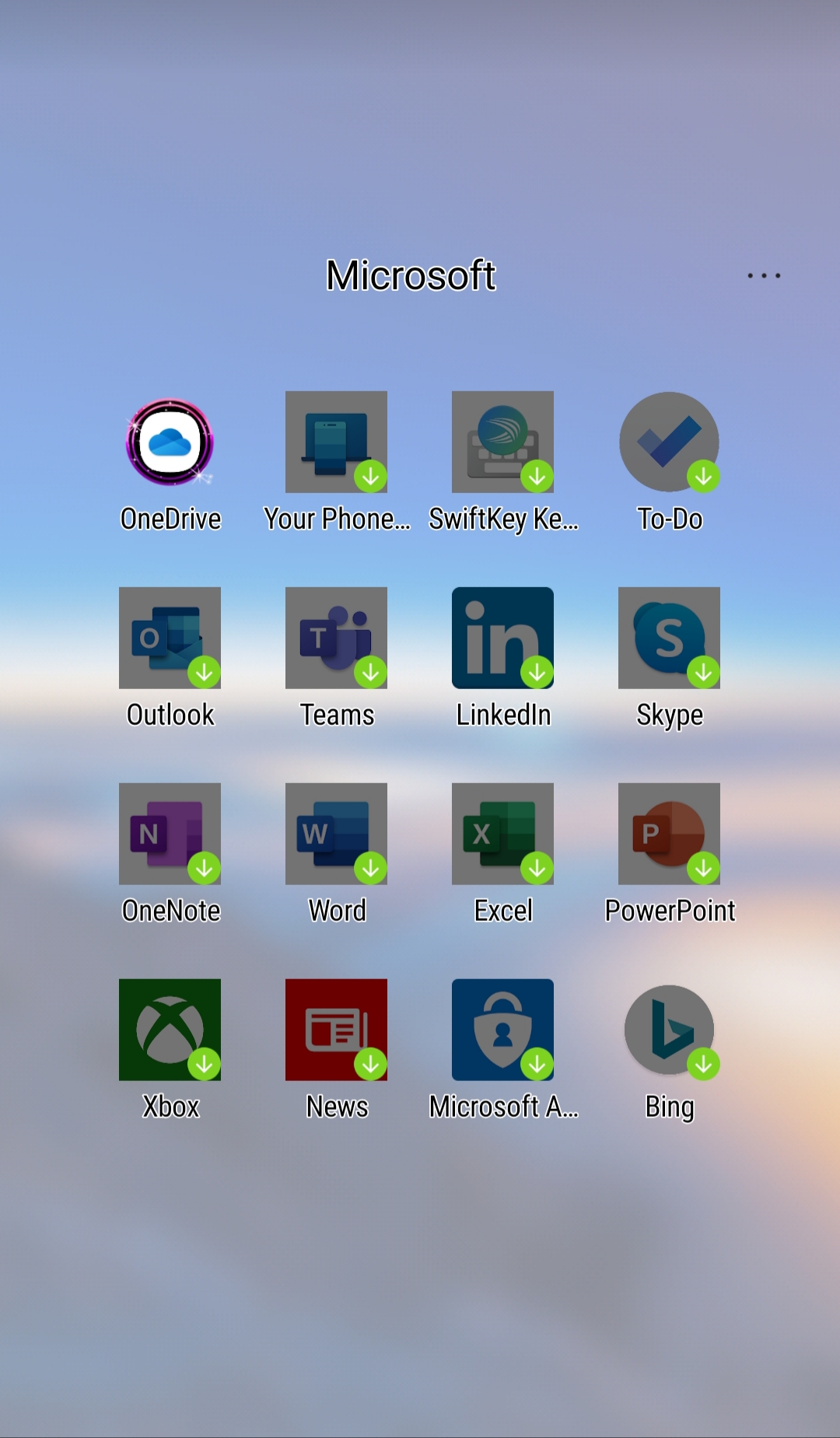
Task: Tap the LinkedIn label text
Action: pos(503,715)
